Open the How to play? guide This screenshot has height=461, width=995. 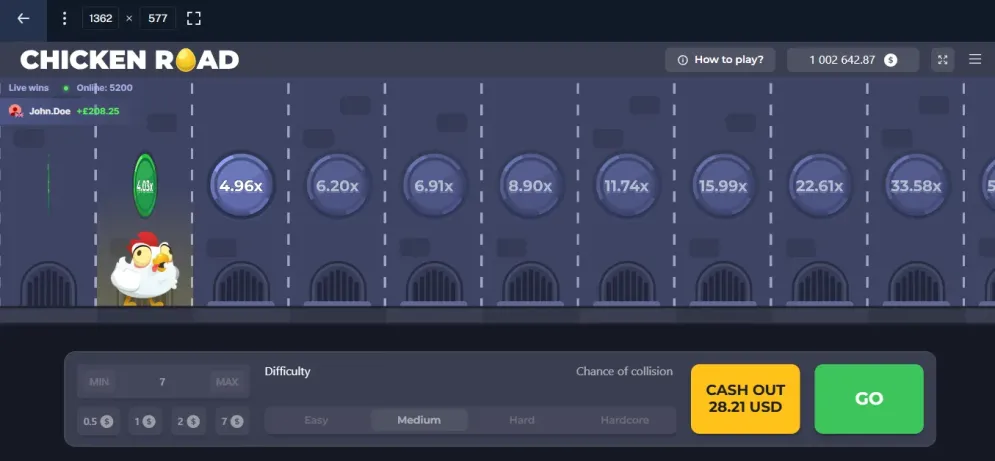click(720, 60)
